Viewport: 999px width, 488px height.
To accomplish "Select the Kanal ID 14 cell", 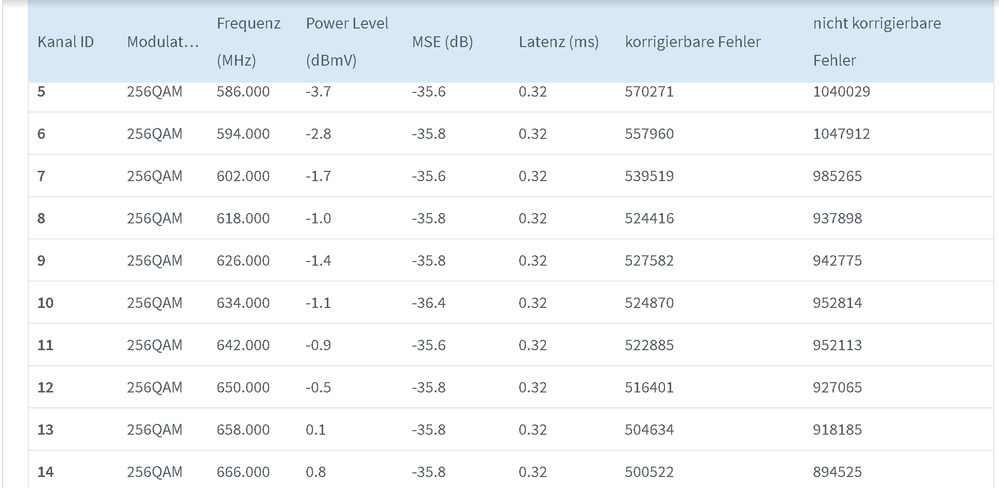I will click(x=46, y=472).
